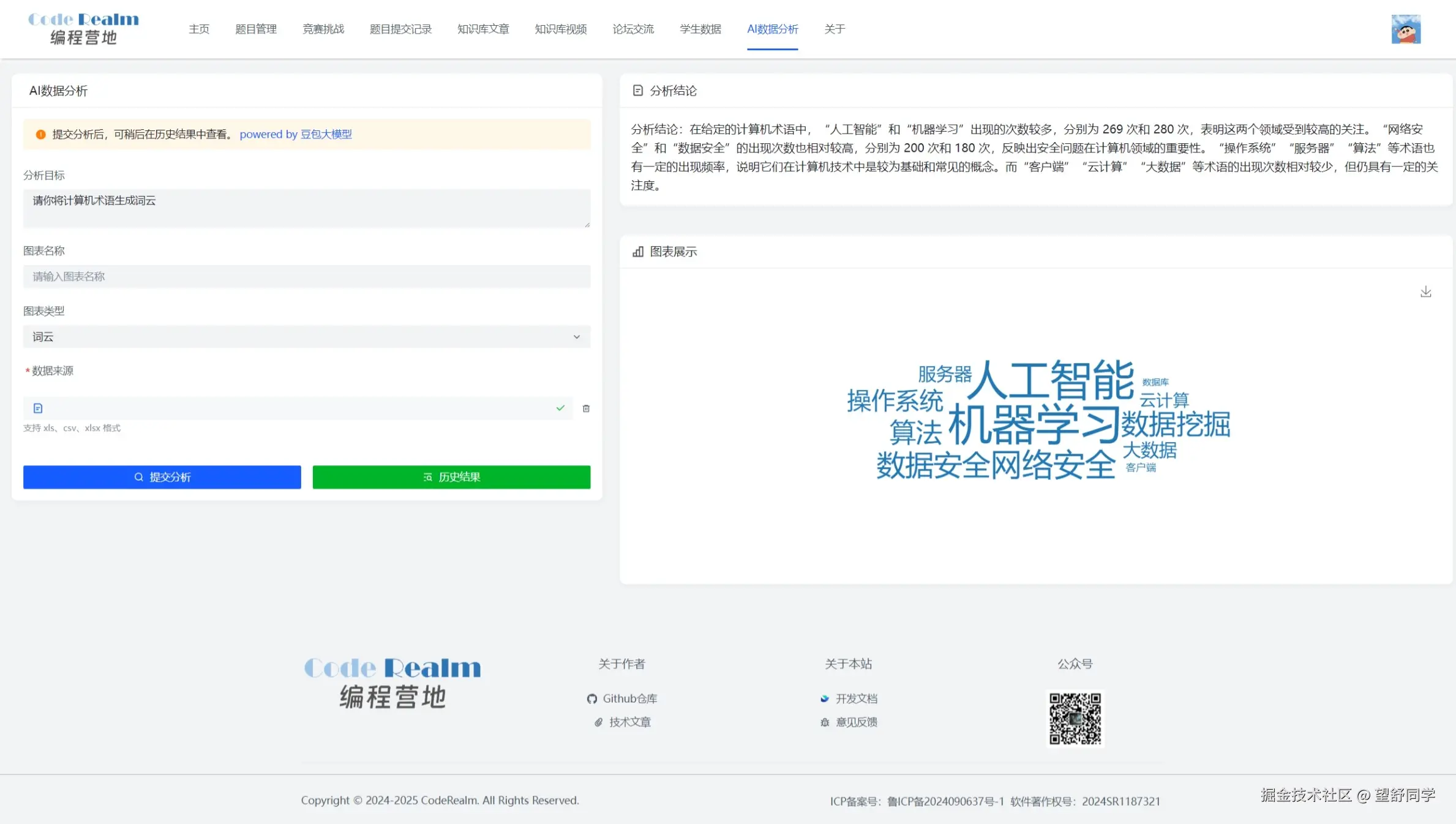Click the blue file icon in the data source row
This screenshot has height=824, width=1456.
[x=39, y=408]
